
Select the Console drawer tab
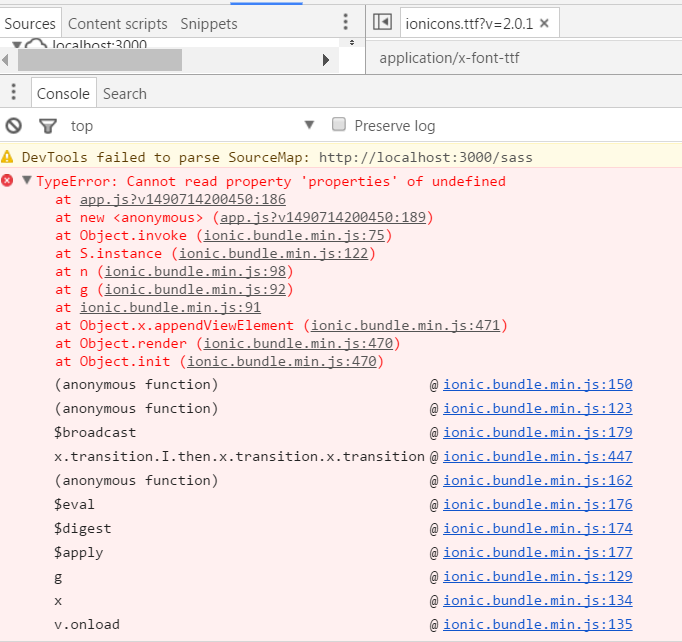(x=64, y=94)
